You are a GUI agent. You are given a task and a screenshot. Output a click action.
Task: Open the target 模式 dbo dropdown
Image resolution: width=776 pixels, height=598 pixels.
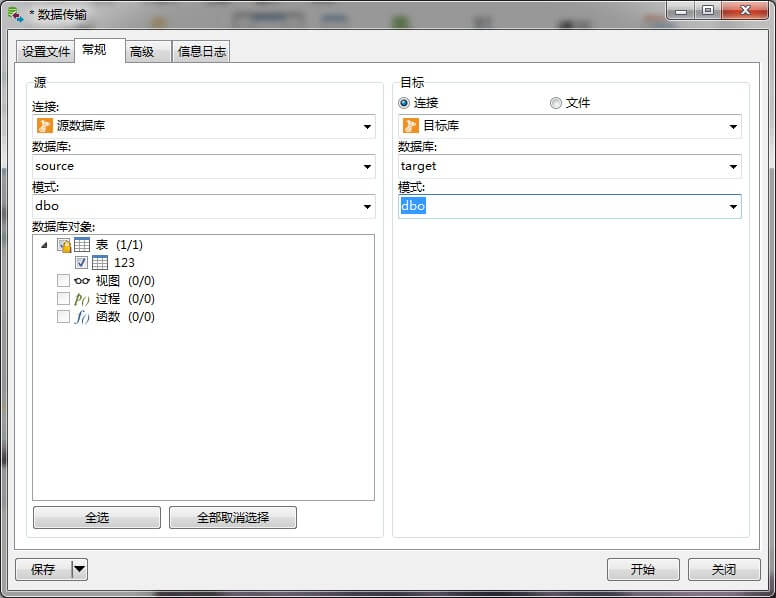click(x=733, y=207)
